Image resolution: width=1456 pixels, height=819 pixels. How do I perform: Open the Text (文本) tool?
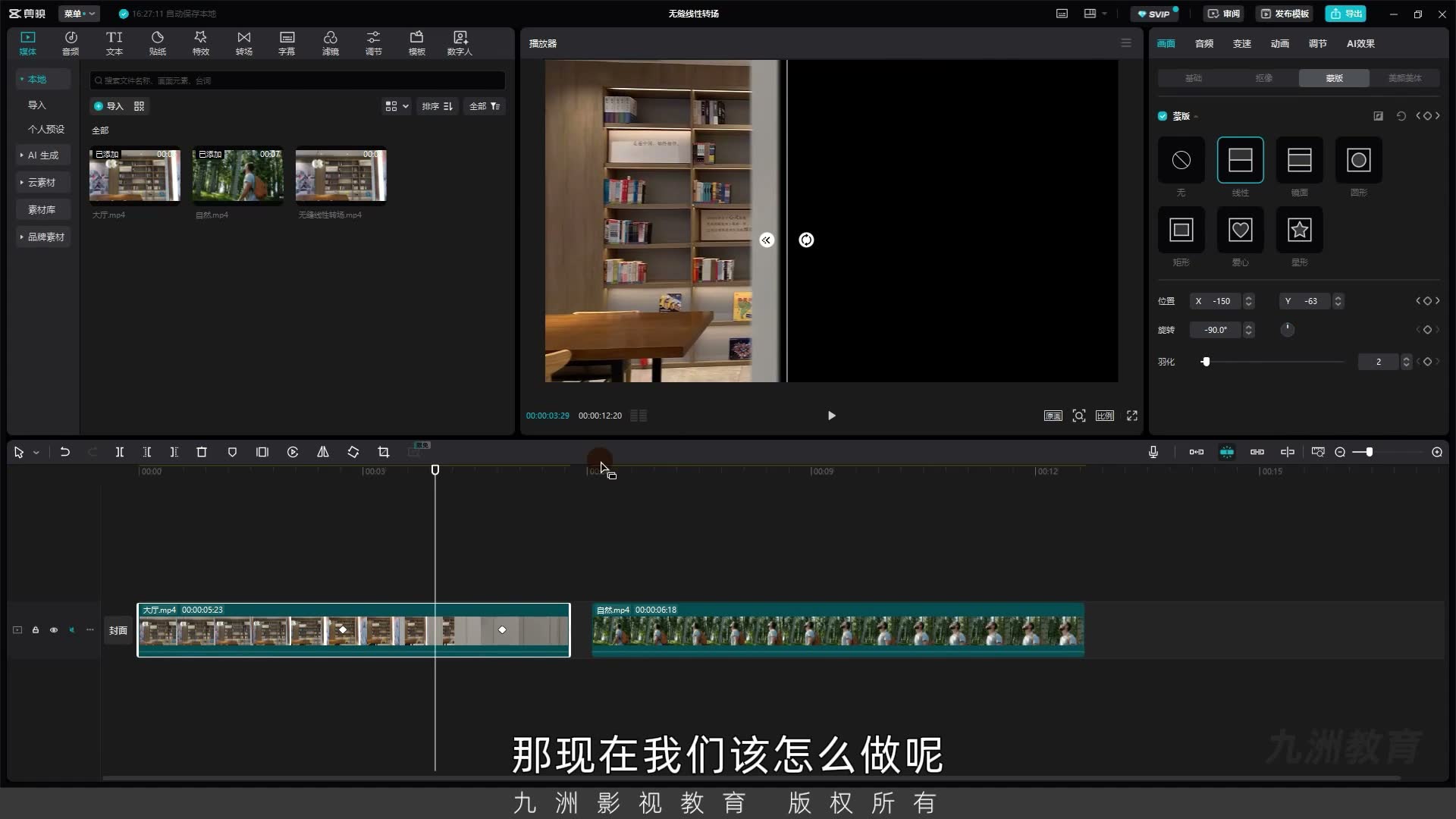(x=114, y=43)
